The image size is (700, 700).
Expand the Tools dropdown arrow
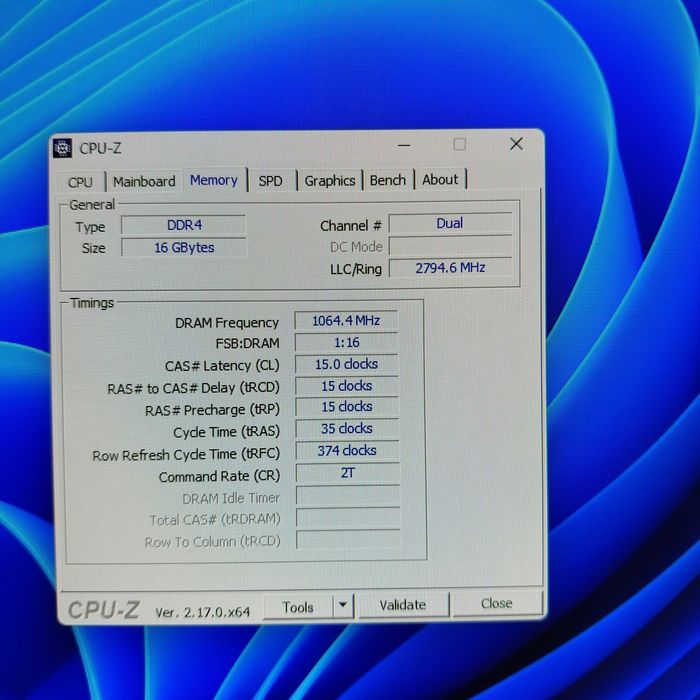point(343,605)
